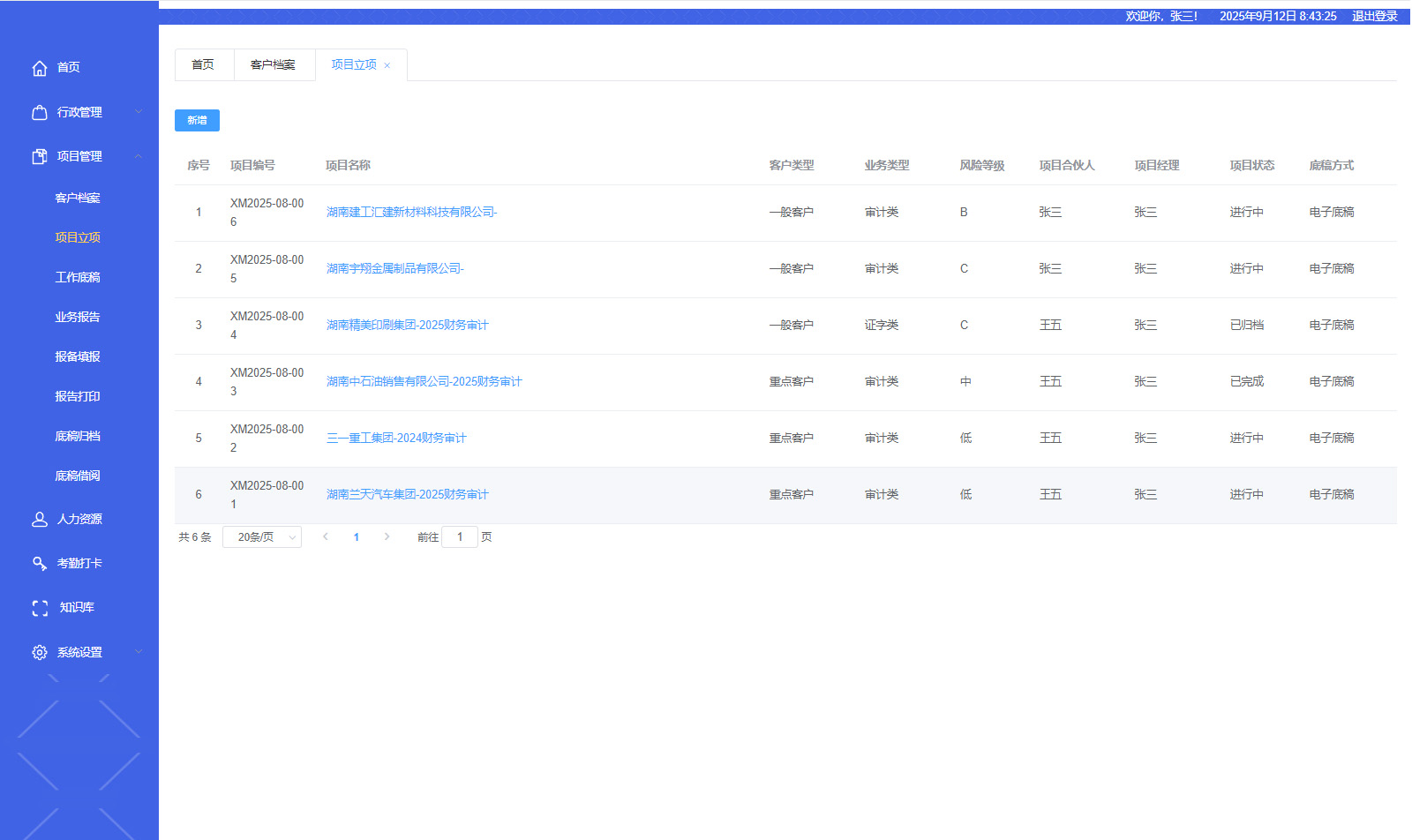
Task: Open project 三一重工集团-2024财务审计
Action: [x=396, y=439]
